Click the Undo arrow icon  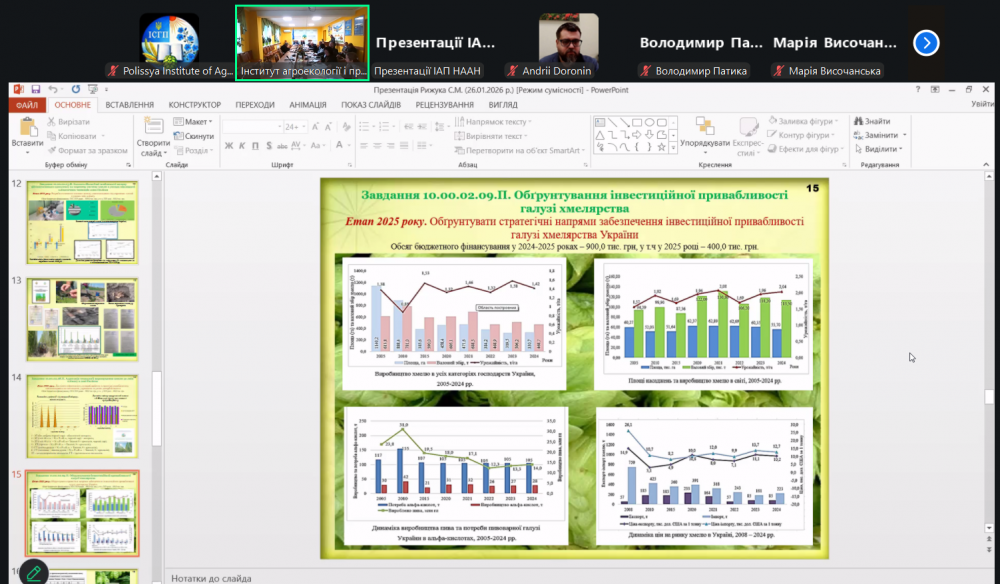coord(51,90)
